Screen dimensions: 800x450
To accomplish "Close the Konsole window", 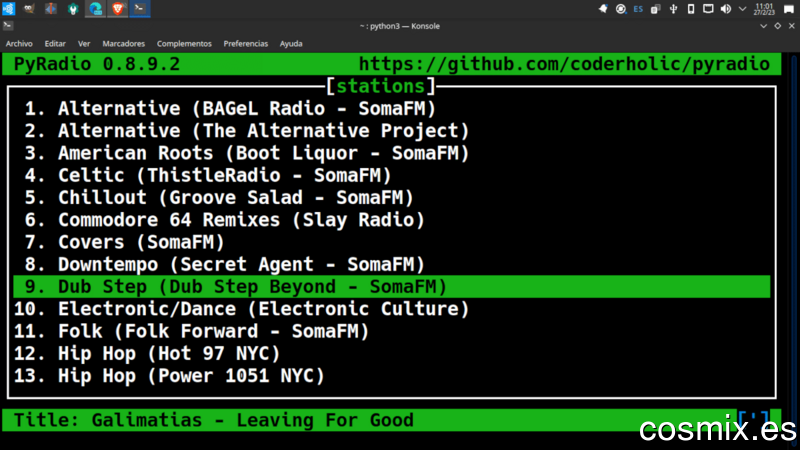I will pyautogui.click(x=792, y=26).
